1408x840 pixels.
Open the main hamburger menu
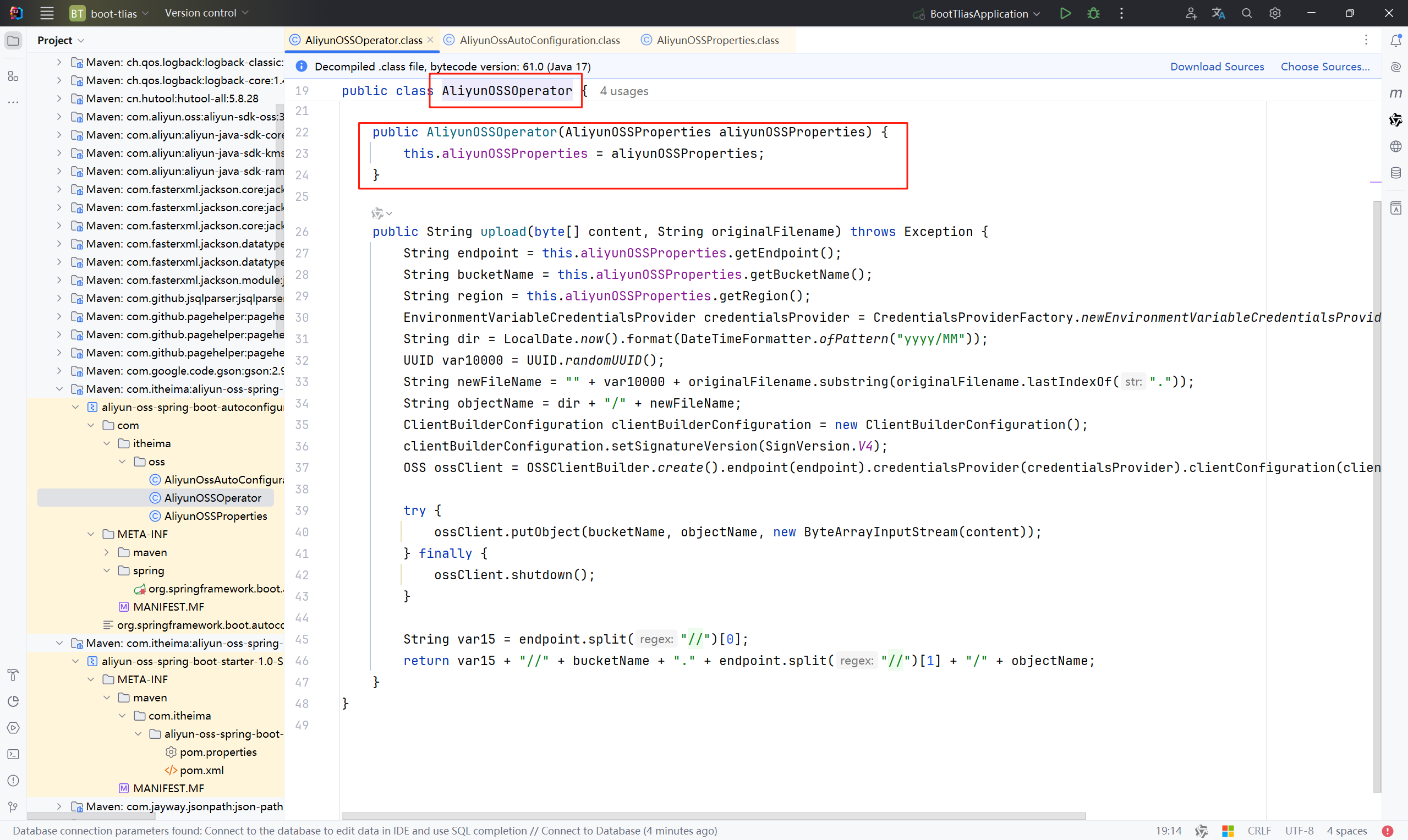47,13
